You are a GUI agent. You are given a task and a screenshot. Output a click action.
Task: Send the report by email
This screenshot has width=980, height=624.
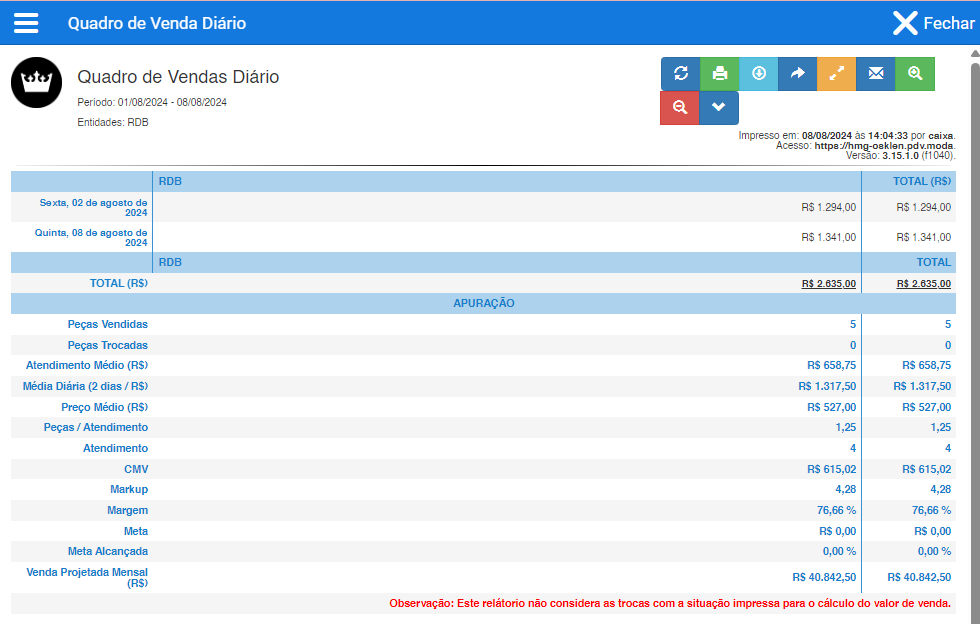point(875,73)
